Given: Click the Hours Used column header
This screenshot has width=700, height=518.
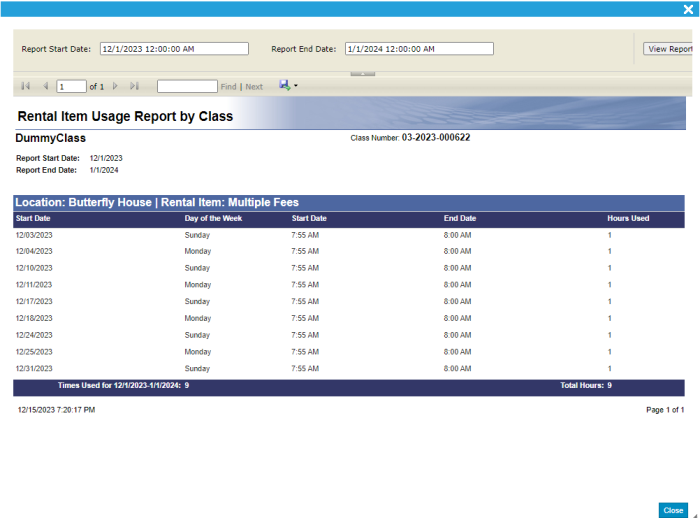Looking at the screenshot, I should point(628,218).
